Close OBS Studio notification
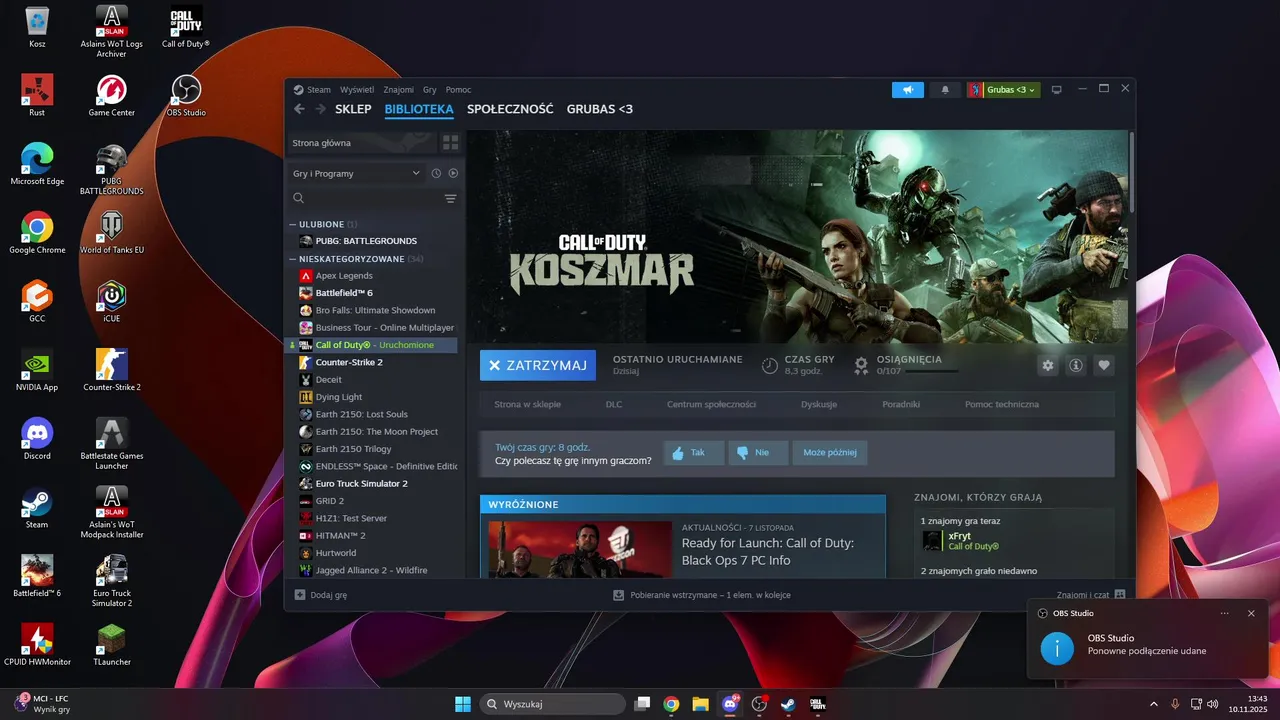Image resolution: width=1280 pixels, height=720 pixels. click(x=1251, y=613)
